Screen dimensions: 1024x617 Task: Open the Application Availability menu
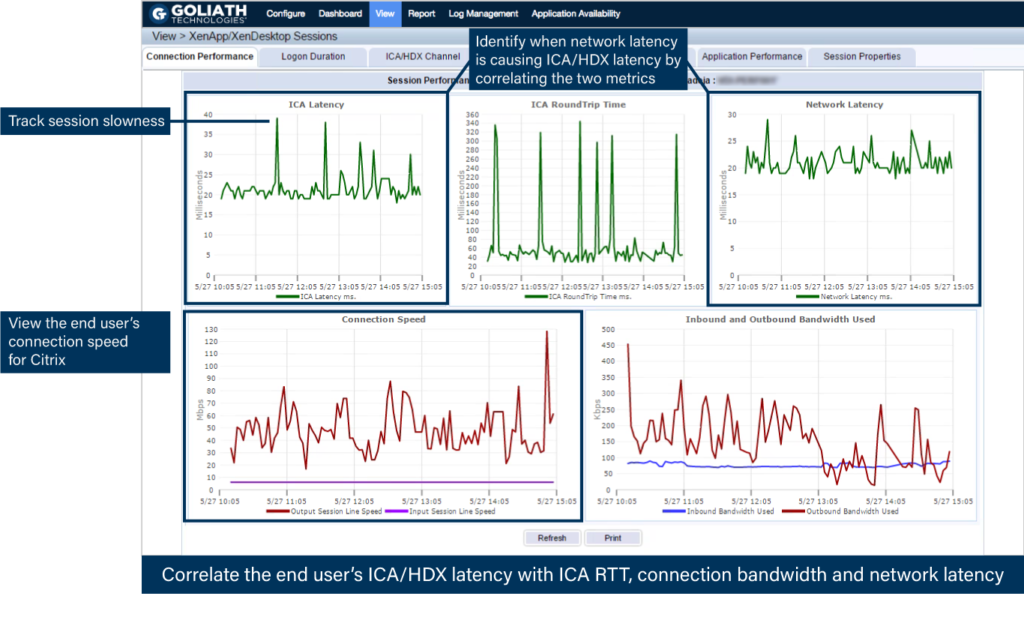576,14
